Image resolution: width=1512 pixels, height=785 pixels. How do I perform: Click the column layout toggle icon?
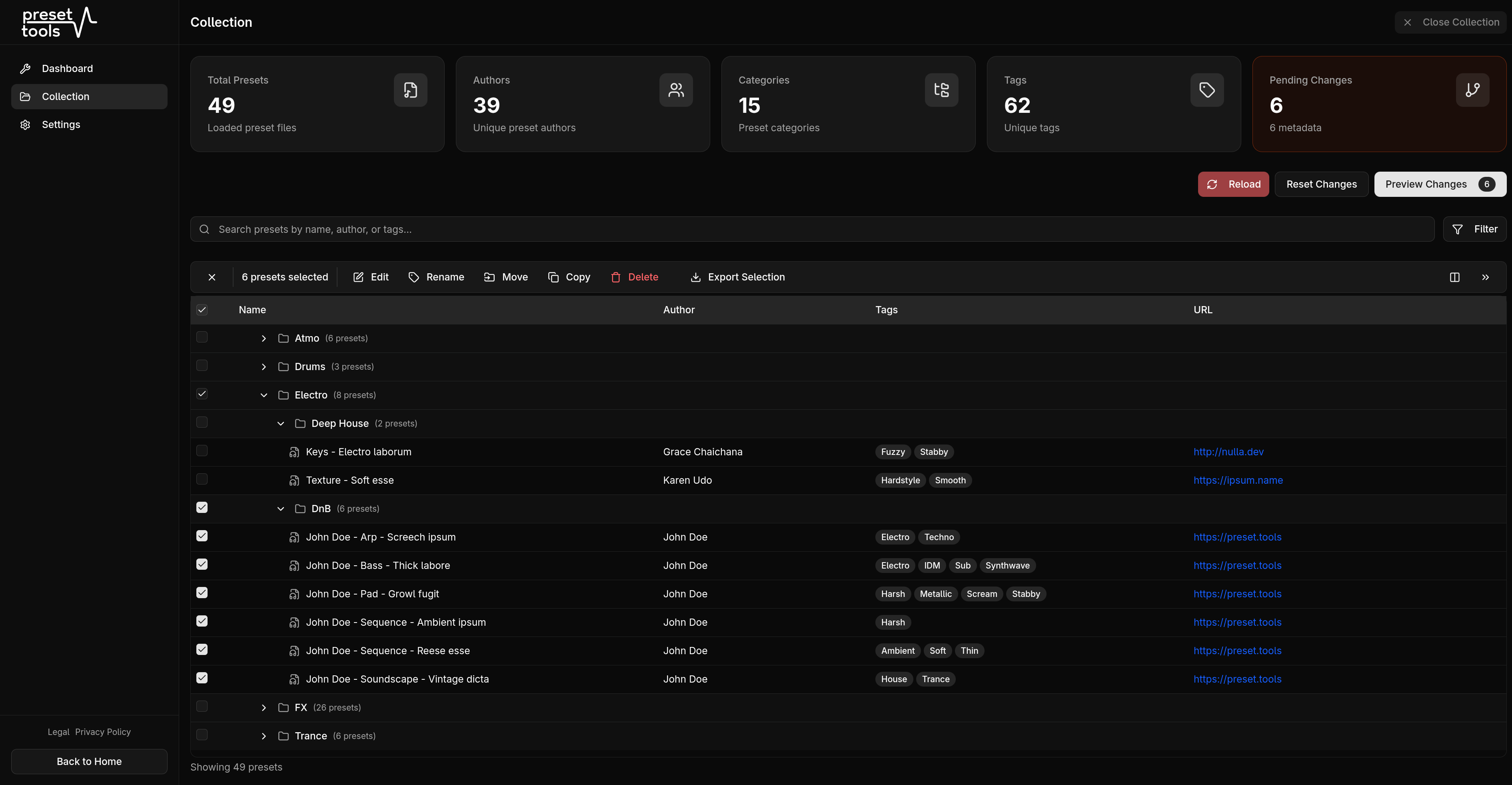click(x=1454, y=277)
